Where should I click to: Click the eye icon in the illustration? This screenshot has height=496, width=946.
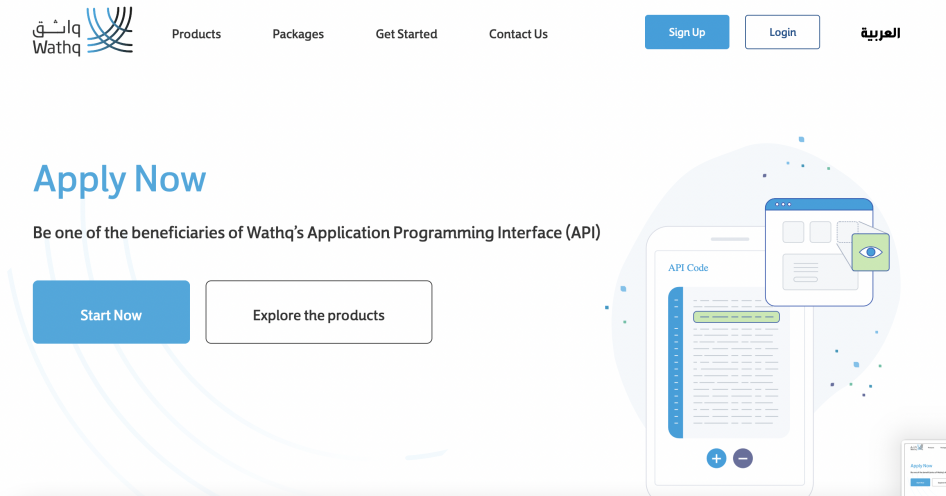[x=871, y=252]
